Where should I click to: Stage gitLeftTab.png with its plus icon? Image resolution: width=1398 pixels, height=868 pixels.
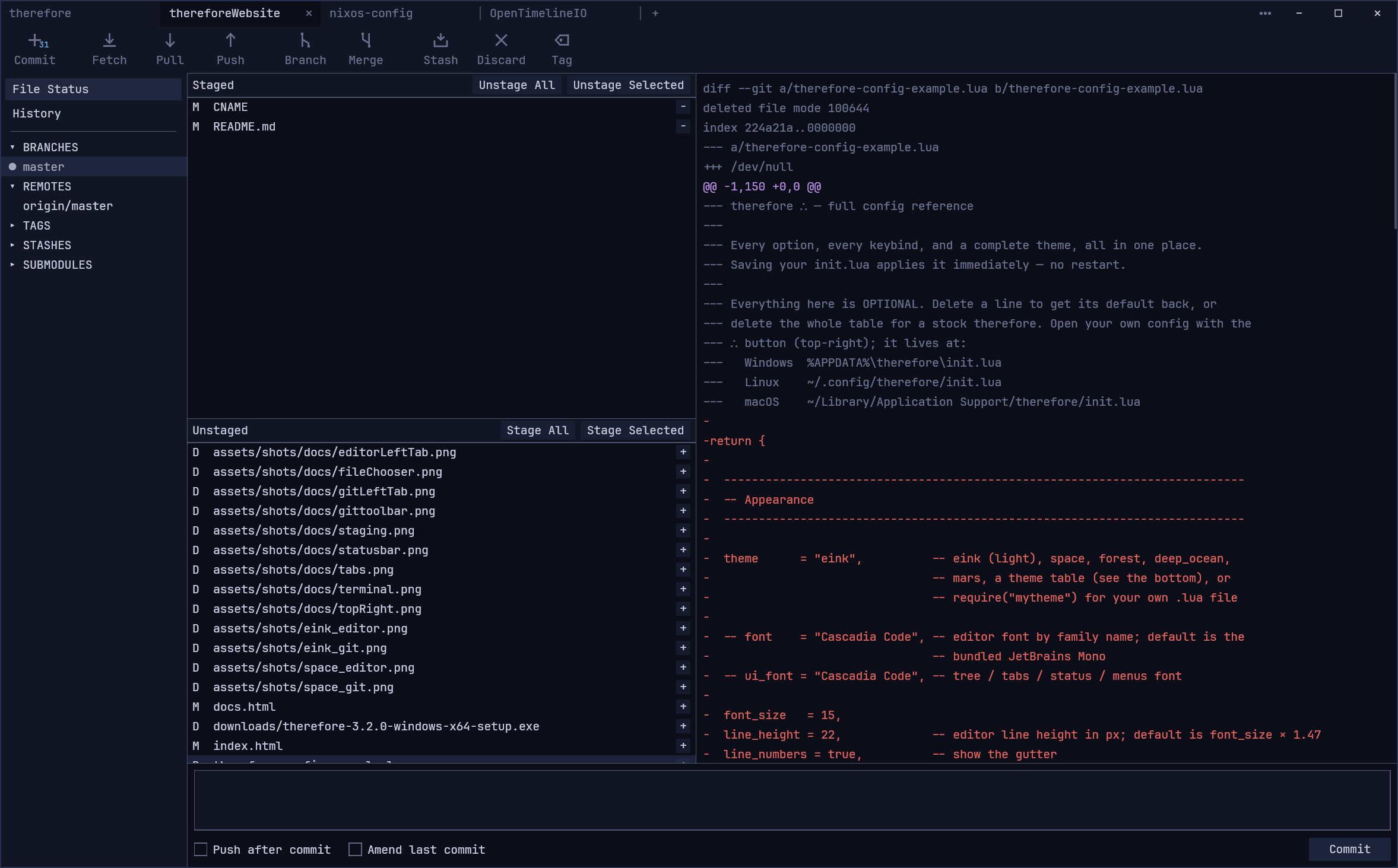683,491
